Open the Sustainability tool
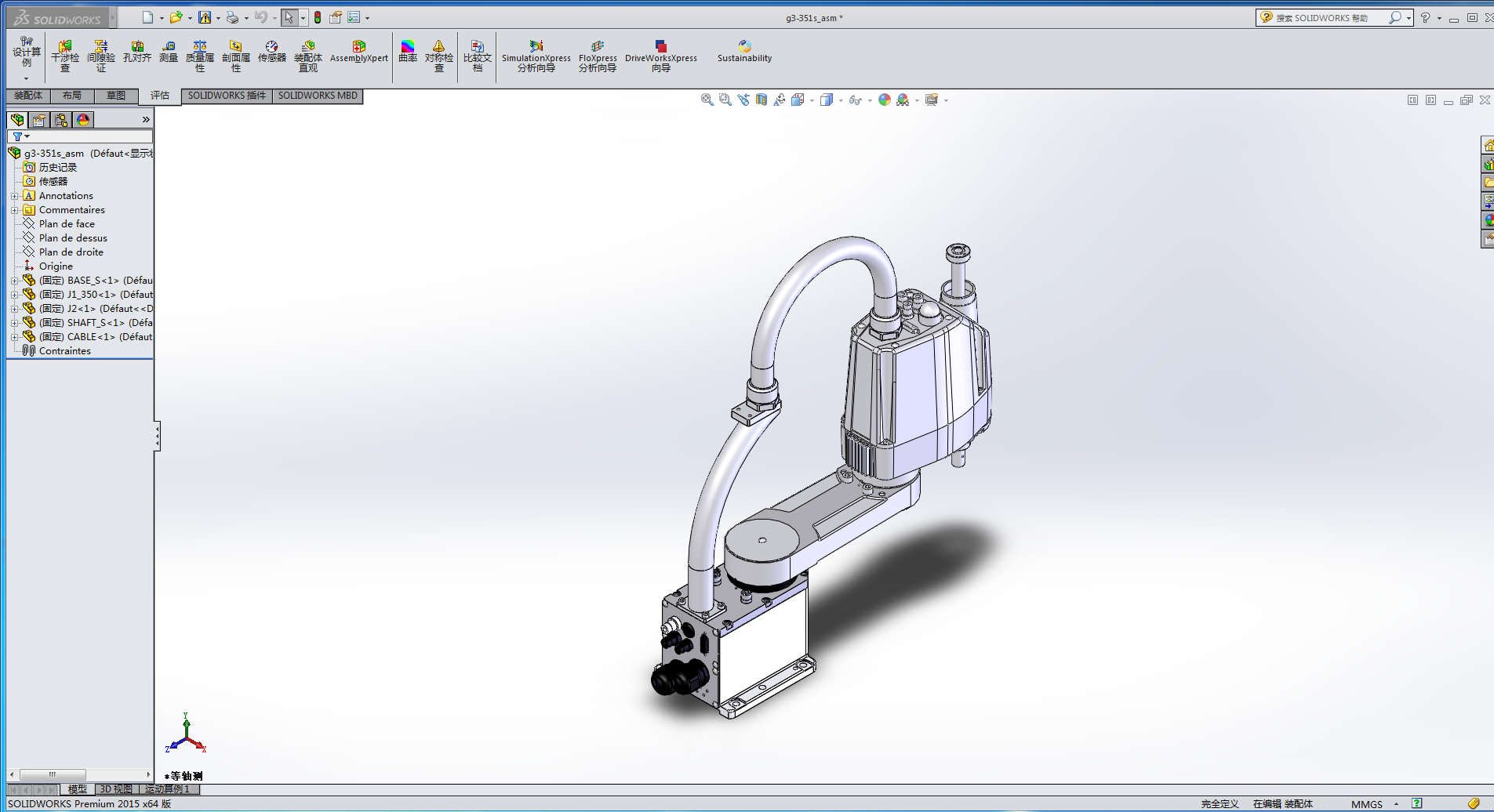1494x812 pixels. click(744, 52)
